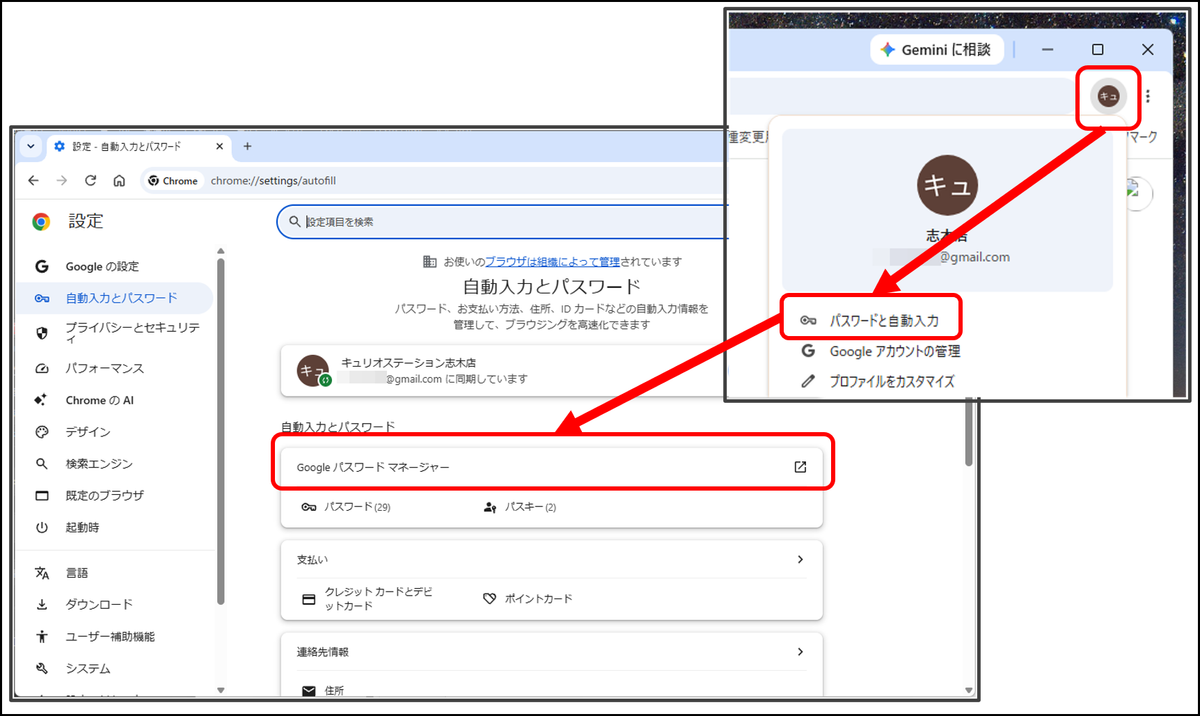Click the home icon in toolbar
The image size is (1200, 716).
coord(119,181)
